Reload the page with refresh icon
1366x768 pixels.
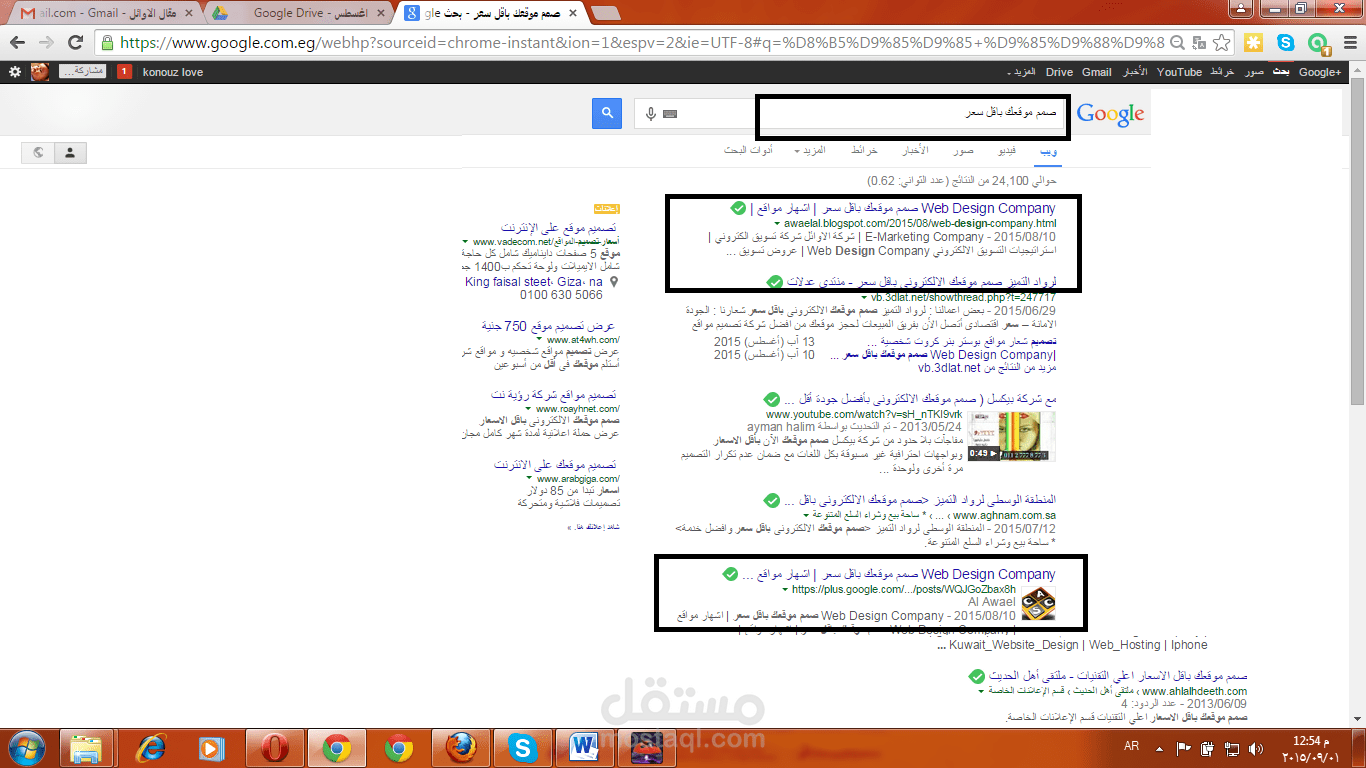pos(75,42)
